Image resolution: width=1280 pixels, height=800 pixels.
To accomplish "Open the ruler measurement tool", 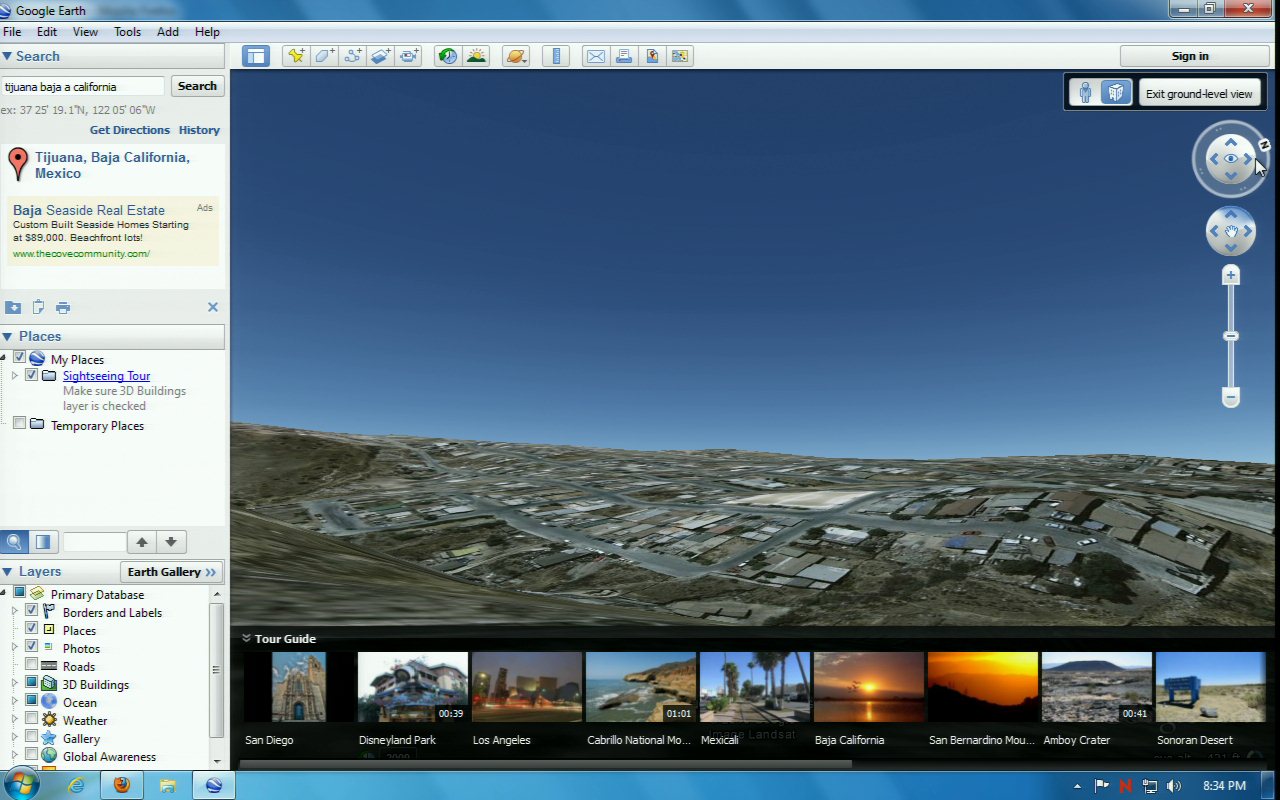I will [556, 56].
